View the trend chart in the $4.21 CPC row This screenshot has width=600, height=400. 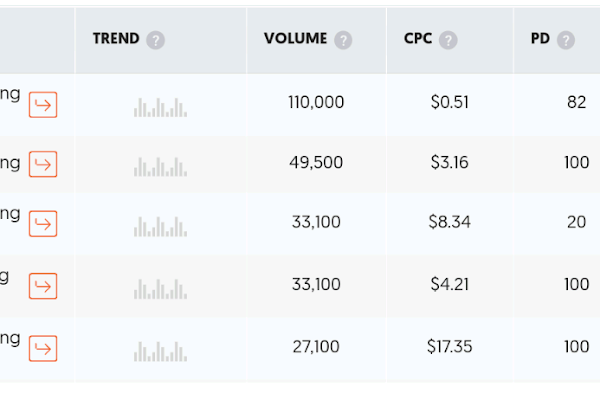click(160, 288)
